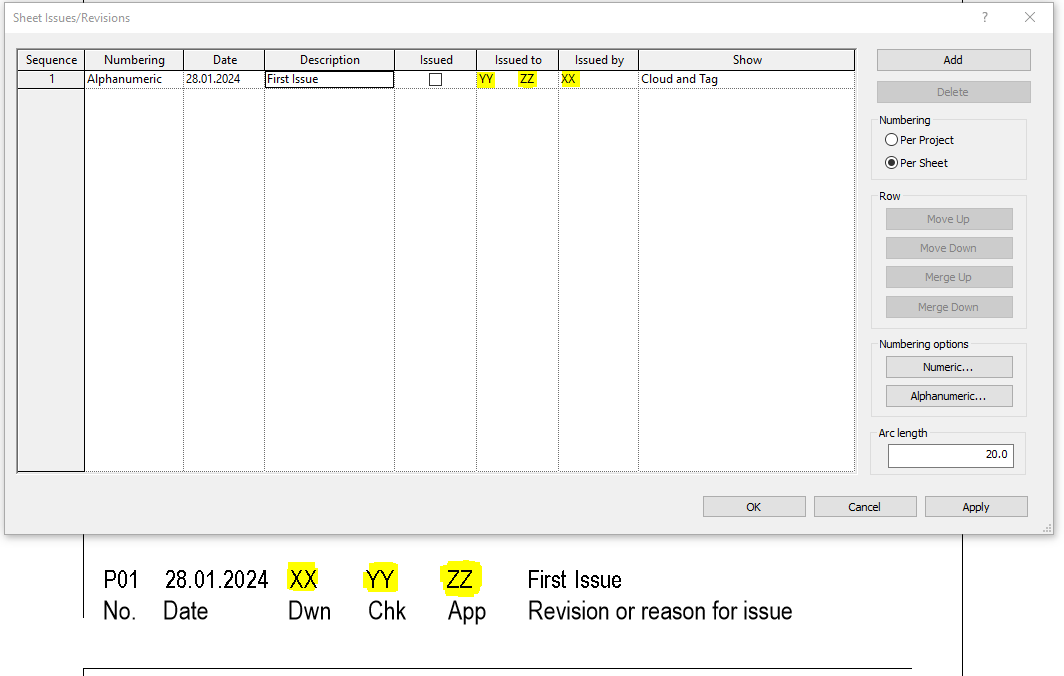Click the Add button
The image size is (1064, 676).
tap(952, 60)
